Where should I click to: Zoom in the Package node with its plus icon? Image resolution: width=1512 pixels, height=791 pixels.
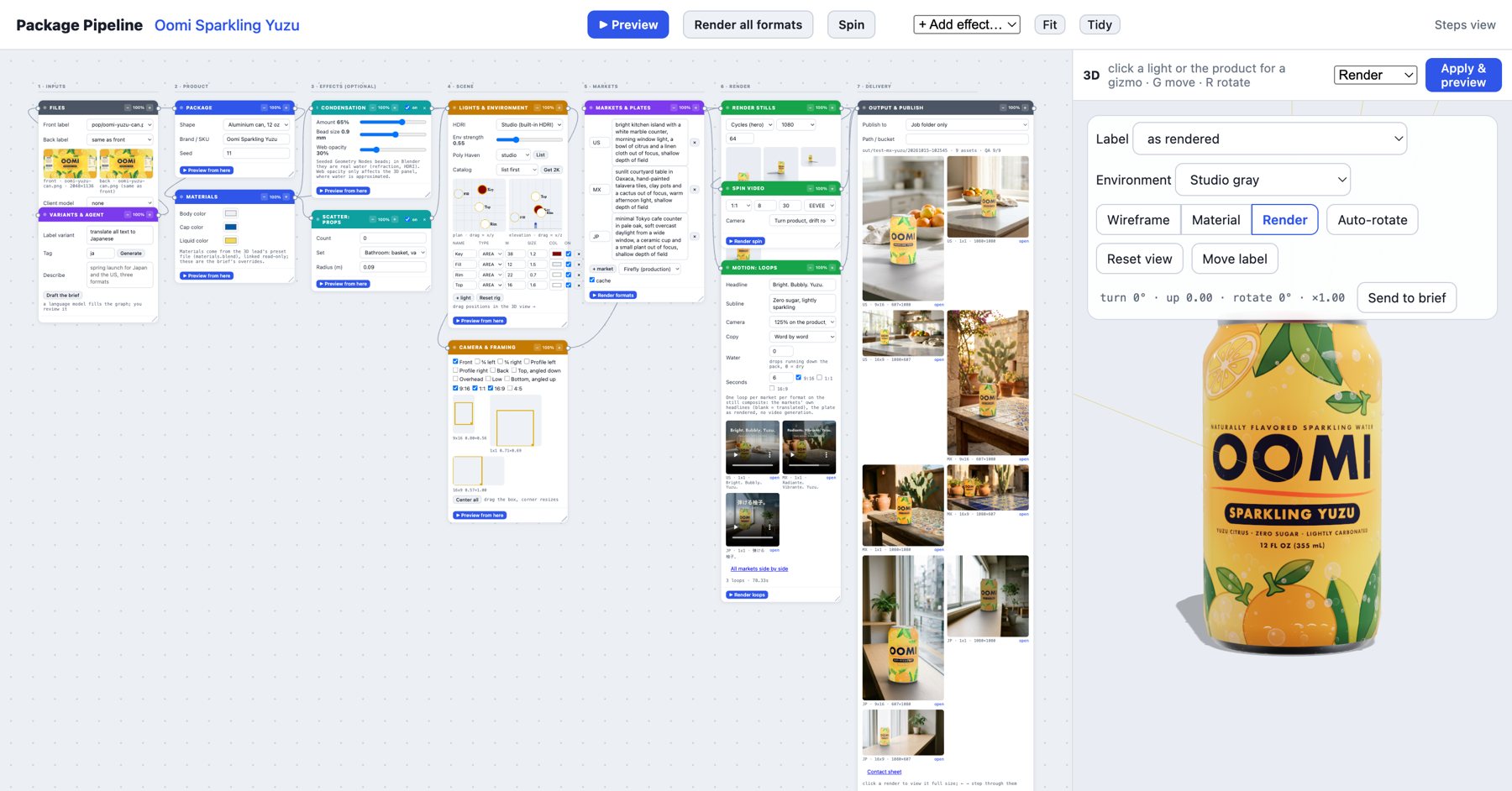[286, 107]
